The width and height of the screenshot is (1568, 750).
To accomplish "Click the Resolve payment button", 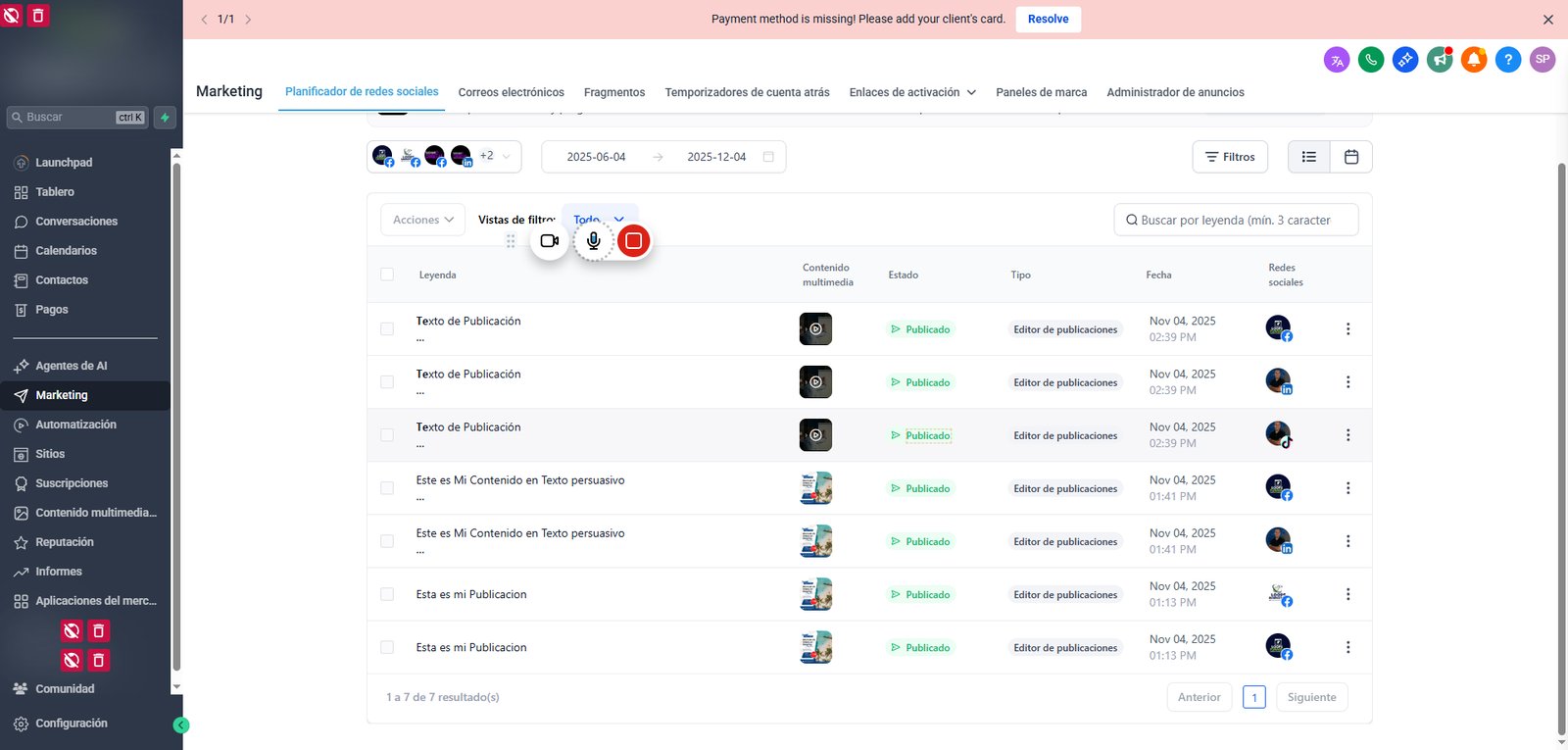I will point(1048,19).
